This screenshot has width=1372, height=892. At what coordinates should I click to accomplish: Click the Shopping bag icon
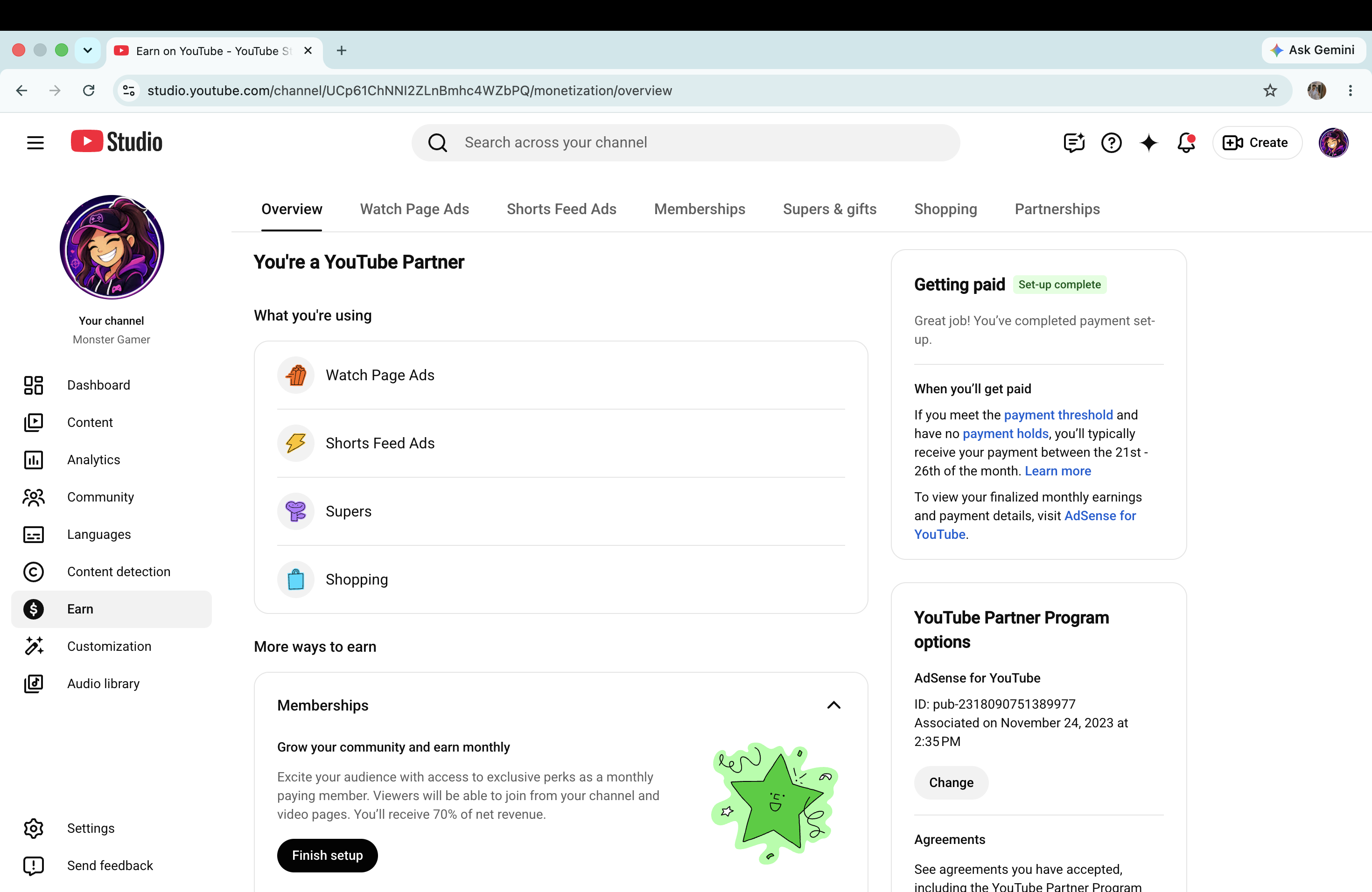(x=296, y=579)
